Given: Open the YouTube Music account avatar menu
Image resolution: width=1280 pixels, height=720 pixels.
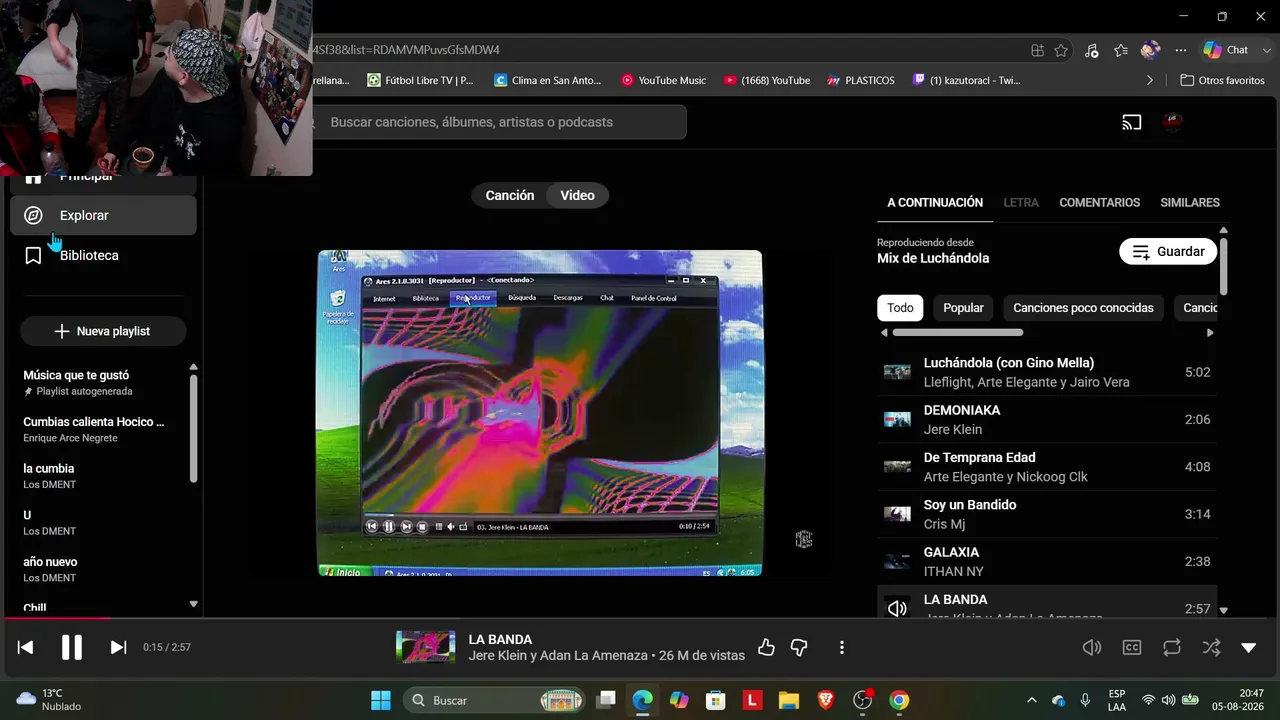Looking at the screenshot, I should pos(1174,122).
